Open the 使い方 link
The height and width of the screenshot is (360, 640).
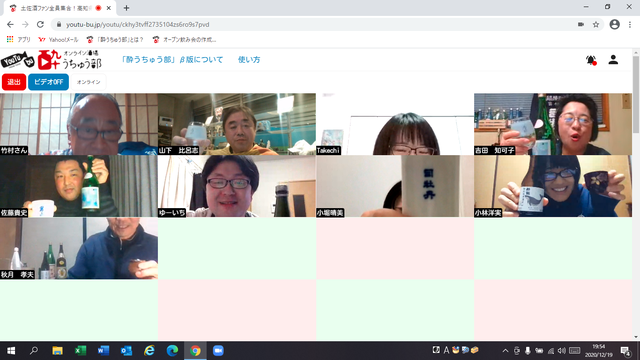pos(249,60)
